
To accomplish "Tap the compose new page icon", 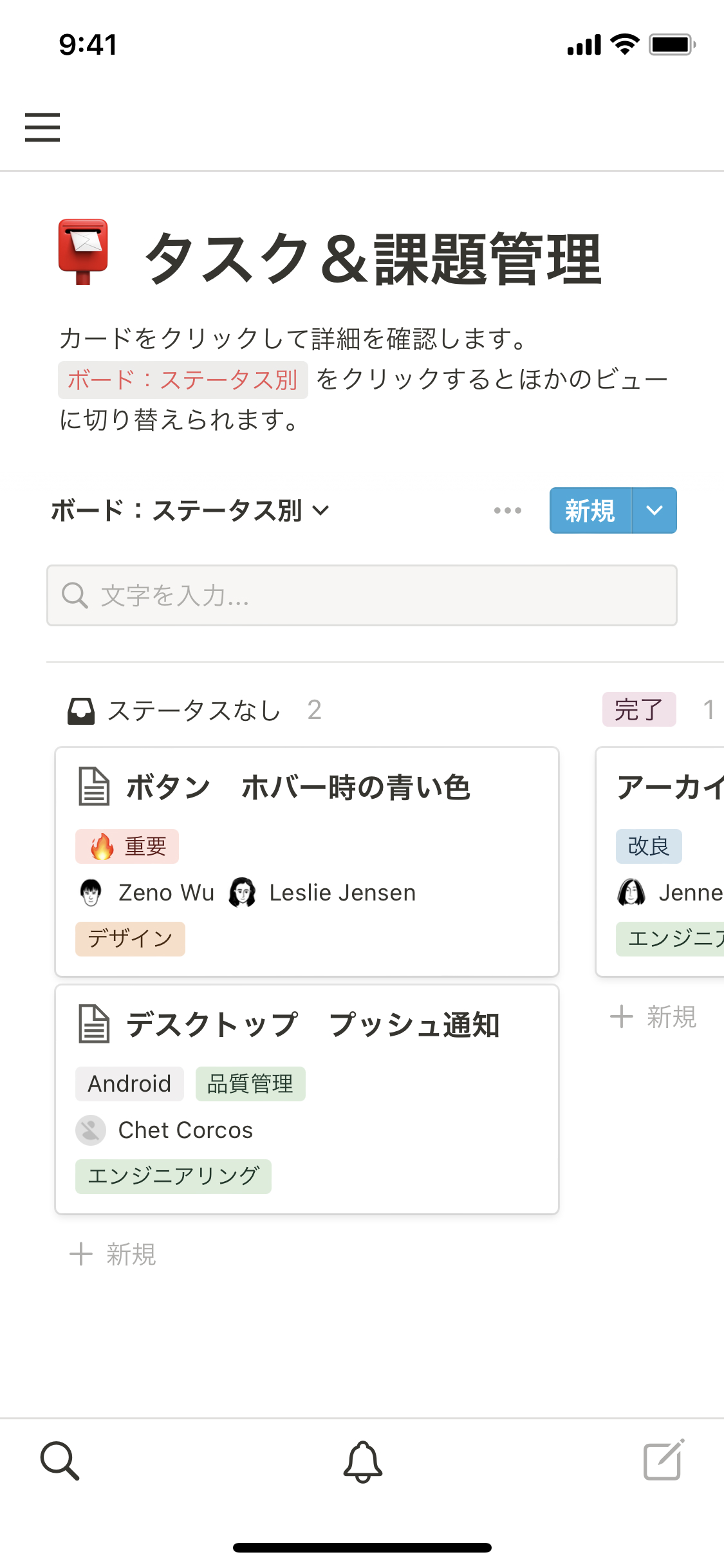I will [664, 1460].
